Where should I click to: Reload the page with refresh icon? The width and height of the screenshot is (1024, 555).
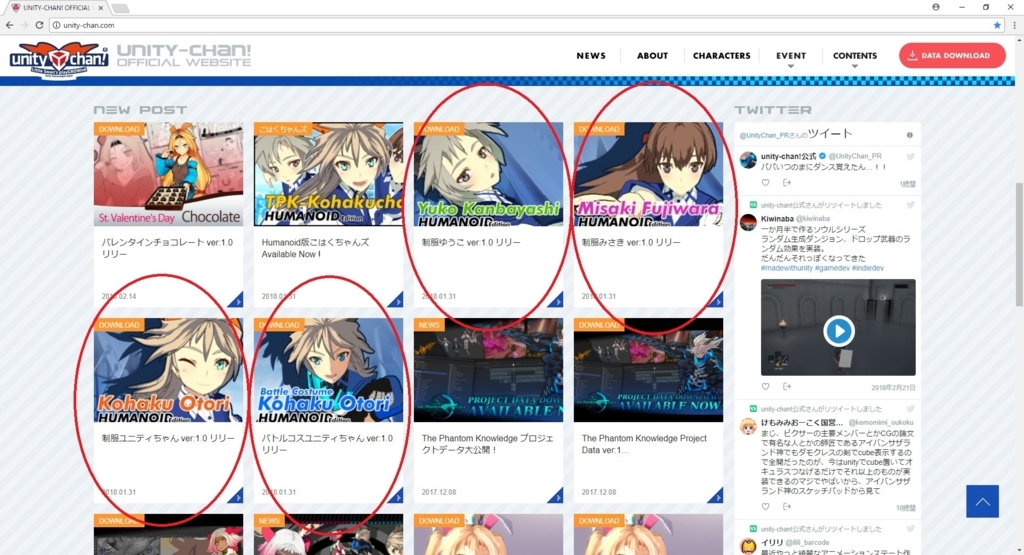click(x=39, y=25)
